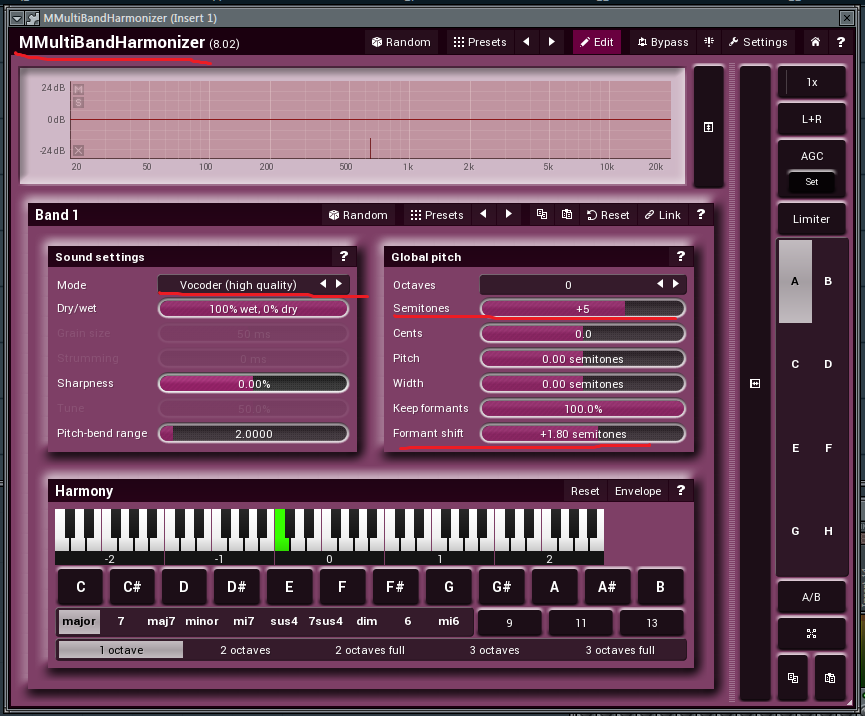
Task: Open the Octaves value dropdown
Action: [568, 285]
